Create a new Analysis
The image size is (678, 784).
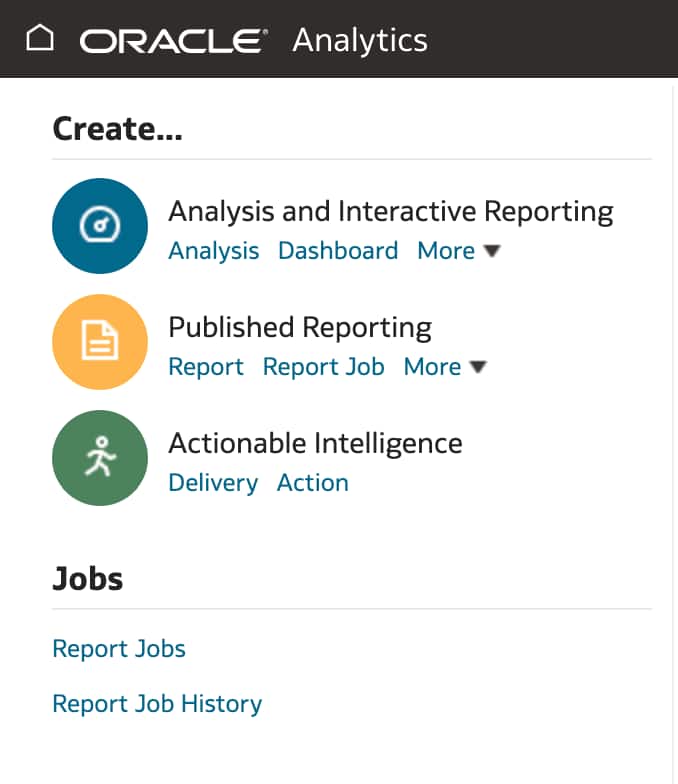(214, 250)
